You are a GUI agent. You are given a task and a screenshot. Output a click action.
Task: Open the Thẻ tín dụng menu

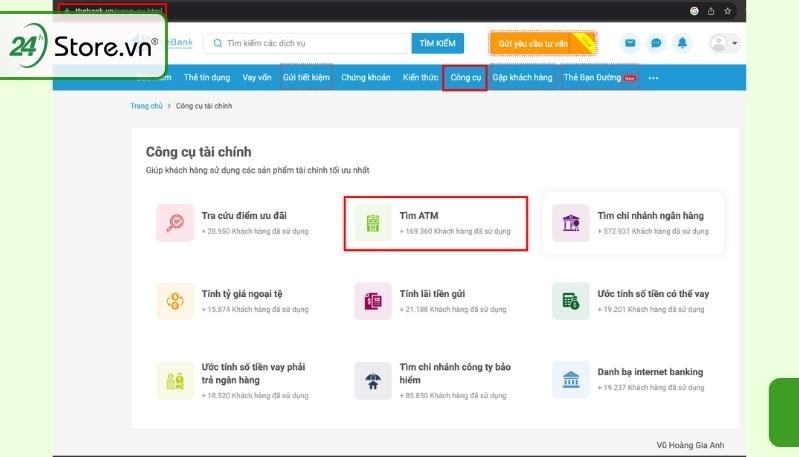[207, 77]
